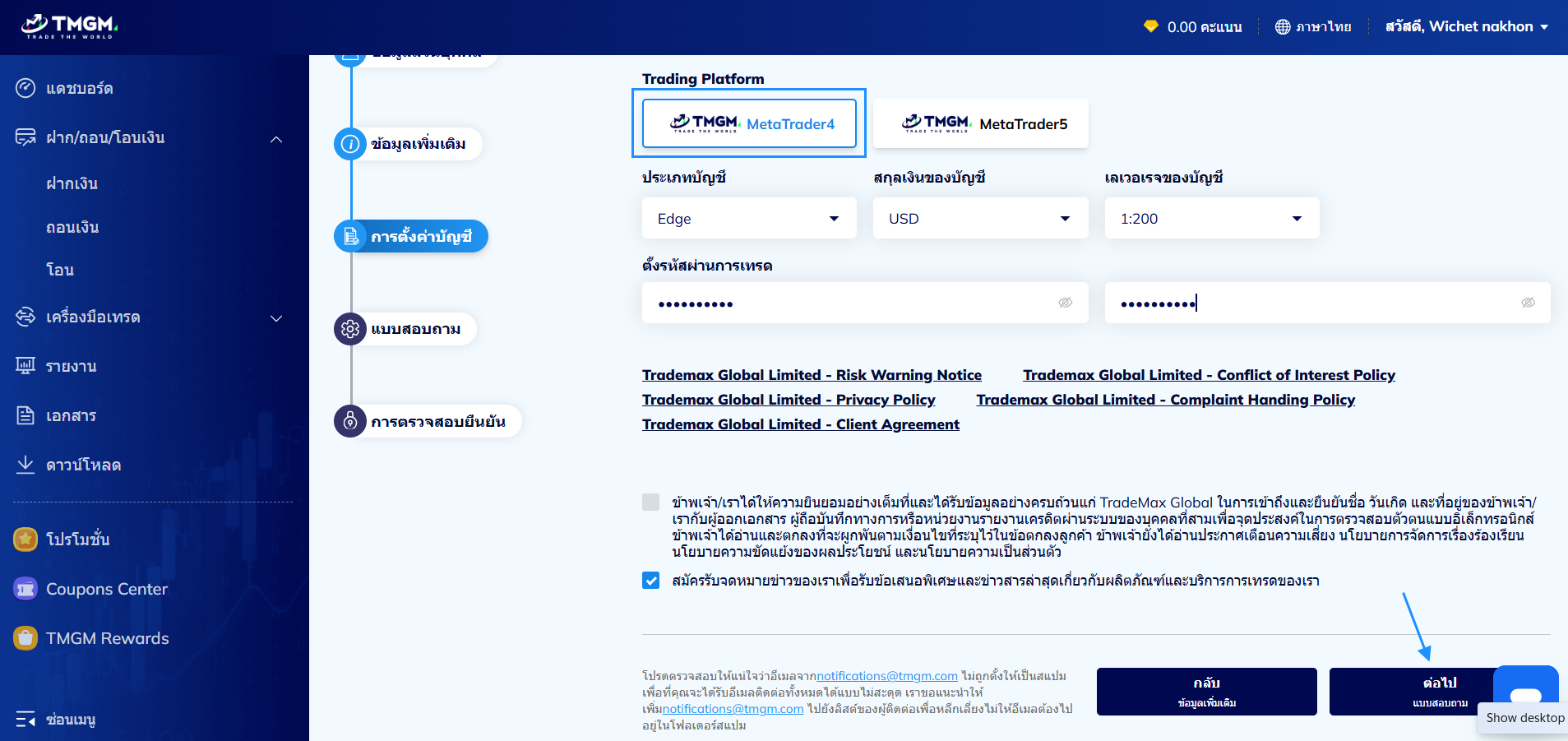
Task: Open โอน submenu item
Action: tap(60, 270)
